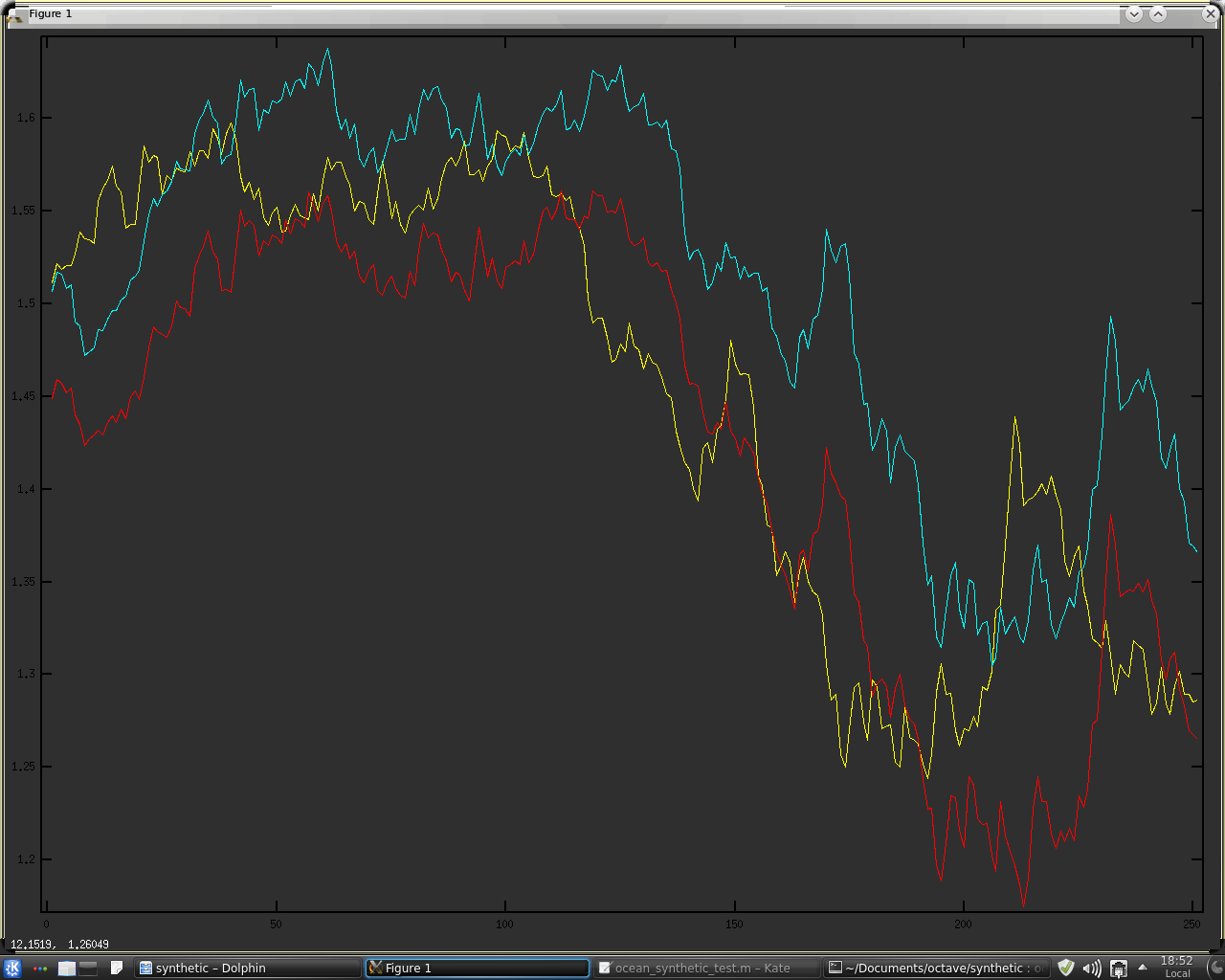Open the ocean_synthetic_test.m – Kate taskbar entry
1225x980 pixels.
(x=706, y=968)
